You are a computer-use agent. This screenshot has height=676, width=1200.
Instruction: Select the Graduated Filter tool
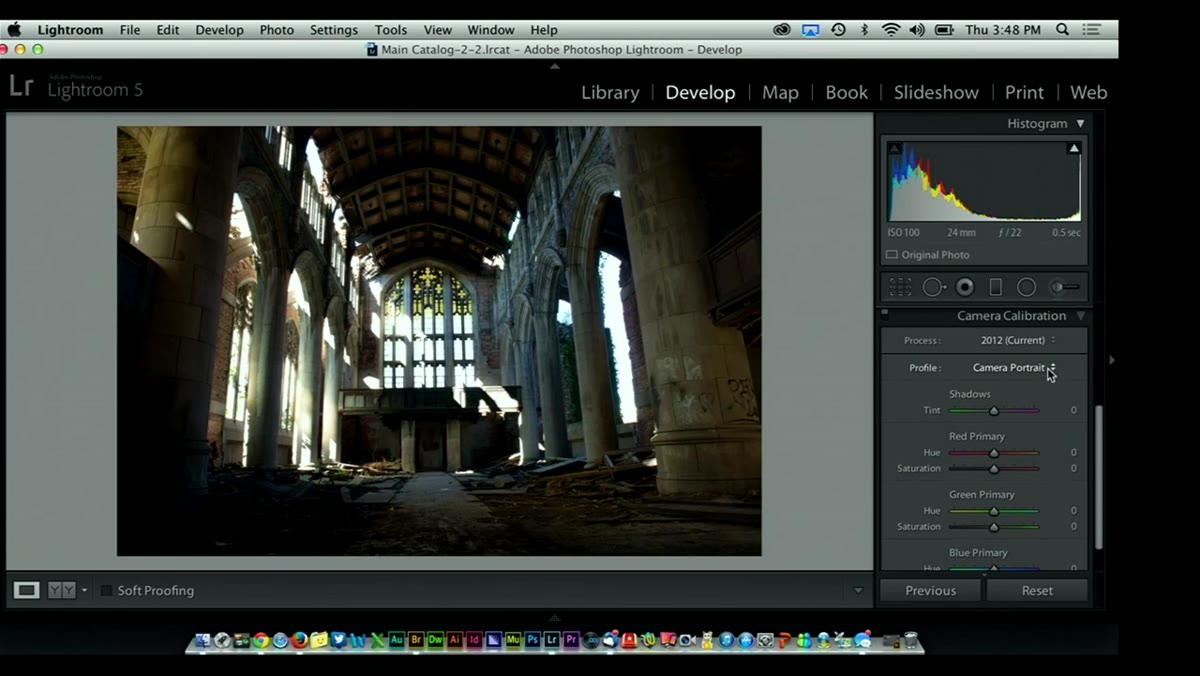click(996, 287)
